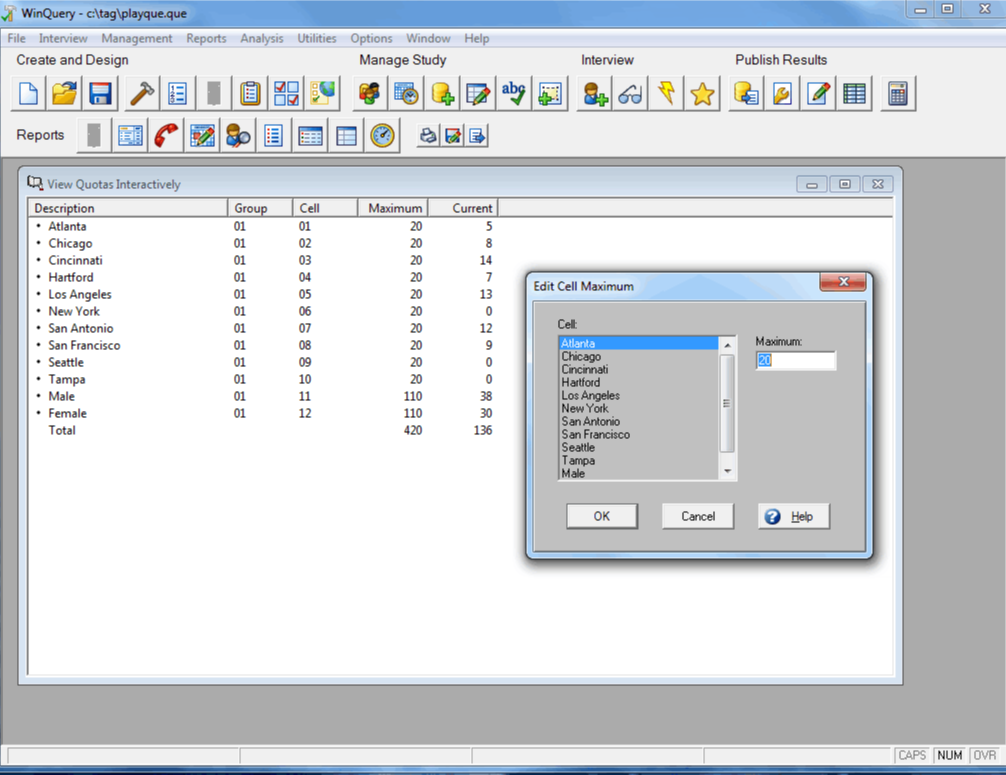
Task: Click the wrench document icon
Action: tap(782, 94)
